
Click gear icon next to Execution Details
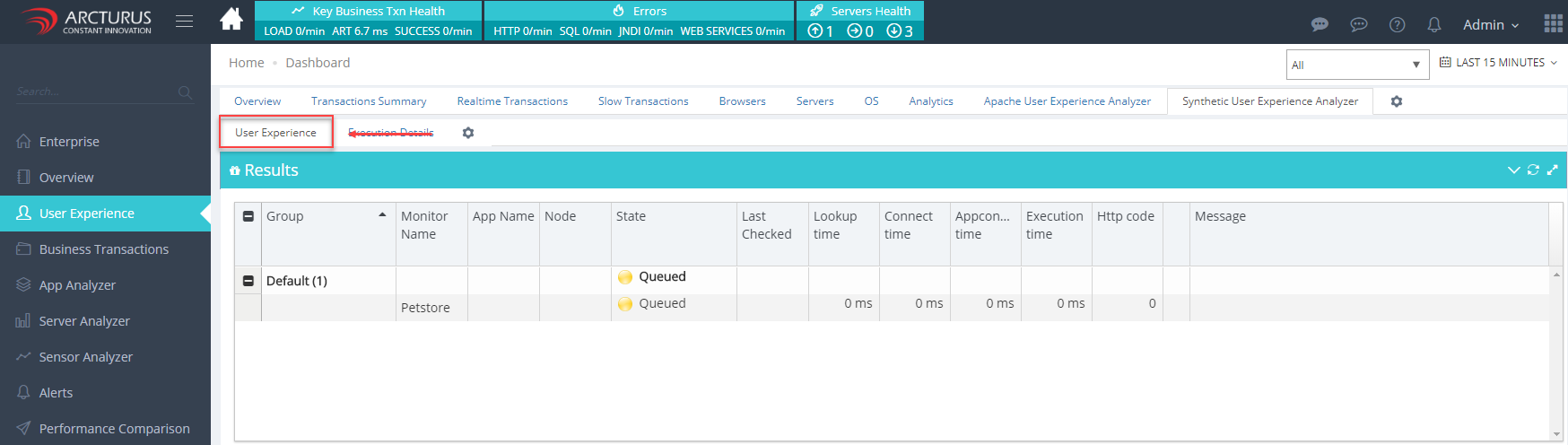click(x=468, y=133)
